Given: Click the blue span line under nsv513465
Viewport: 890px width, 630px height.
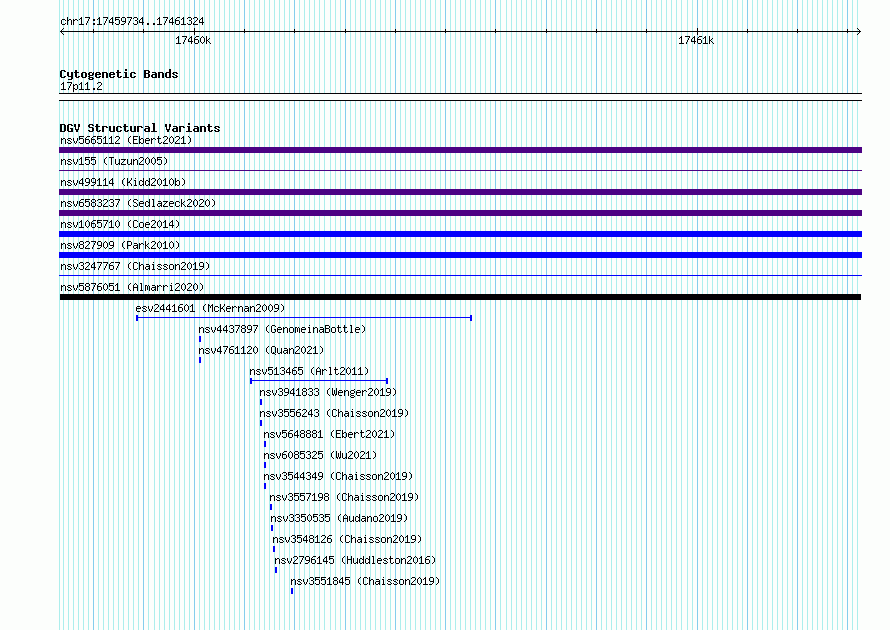Looking at the screenshot, I should pos(319,381).
